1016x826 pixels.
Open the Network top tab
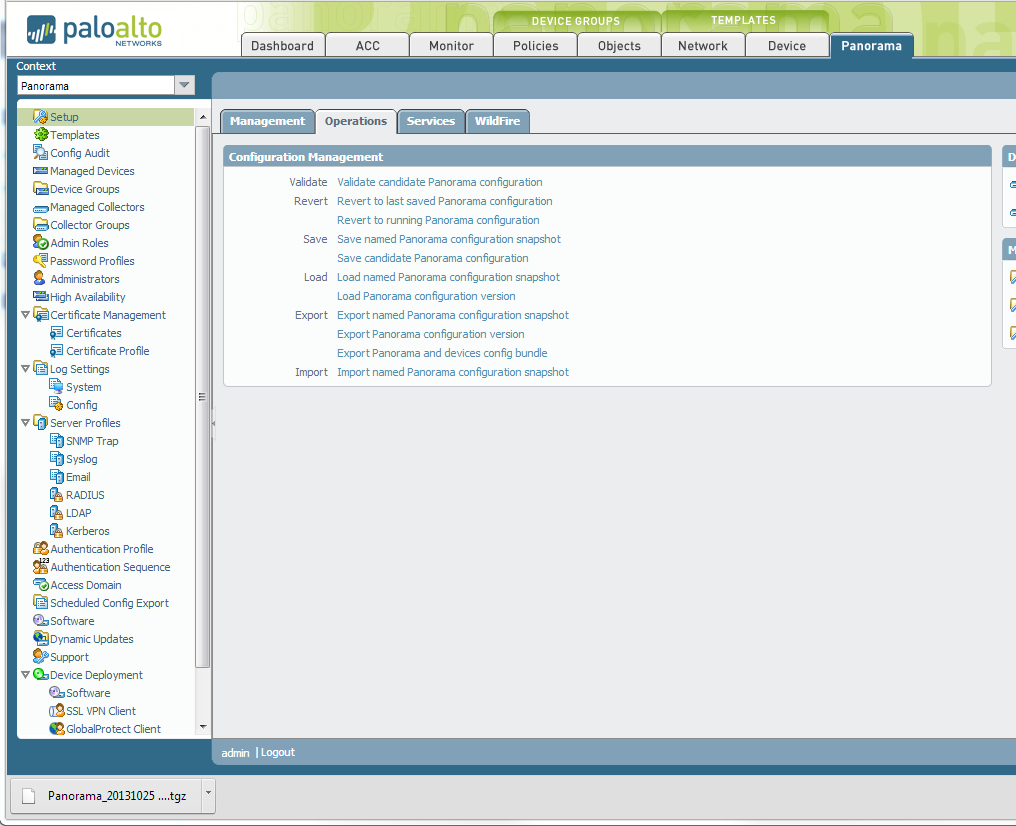click(703, 45)
